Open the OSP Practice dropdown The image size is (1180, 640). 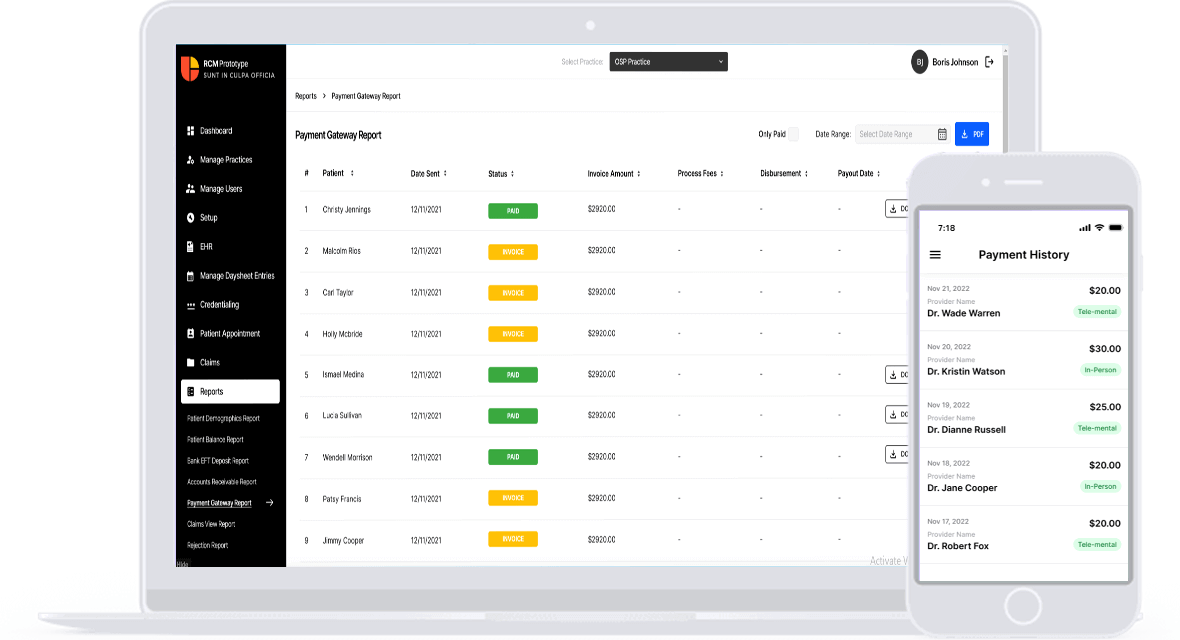tap(668, 61)
